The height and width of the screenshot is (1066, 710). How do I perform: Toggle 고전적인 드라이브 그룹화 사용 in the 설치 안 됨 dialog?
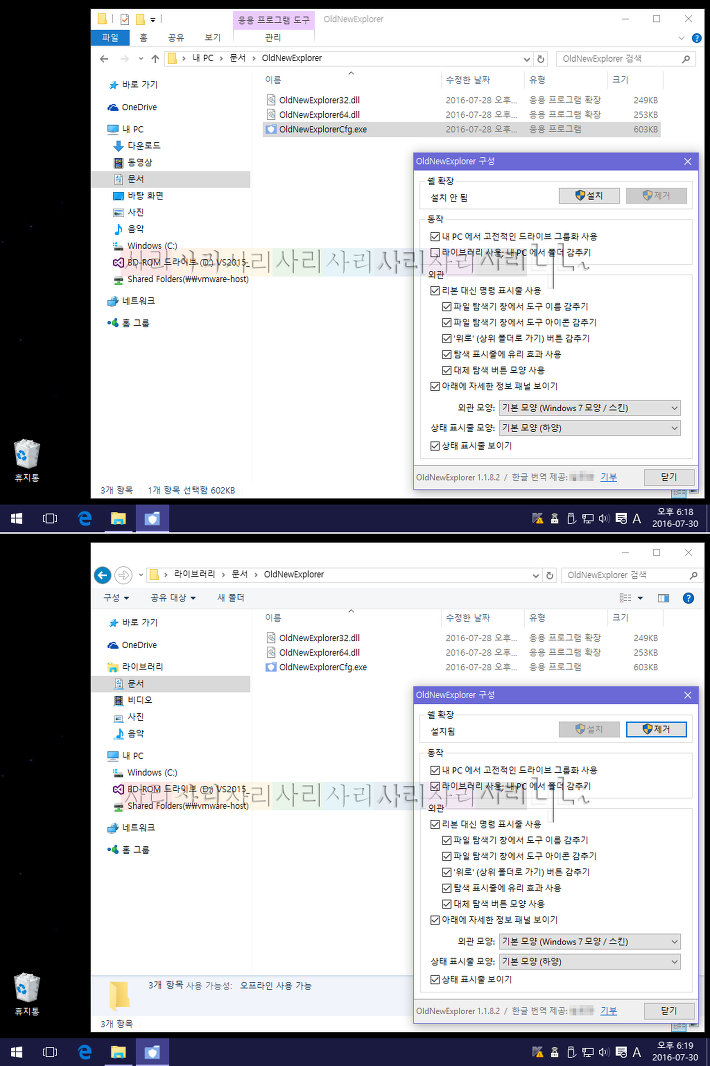(435, 237)
